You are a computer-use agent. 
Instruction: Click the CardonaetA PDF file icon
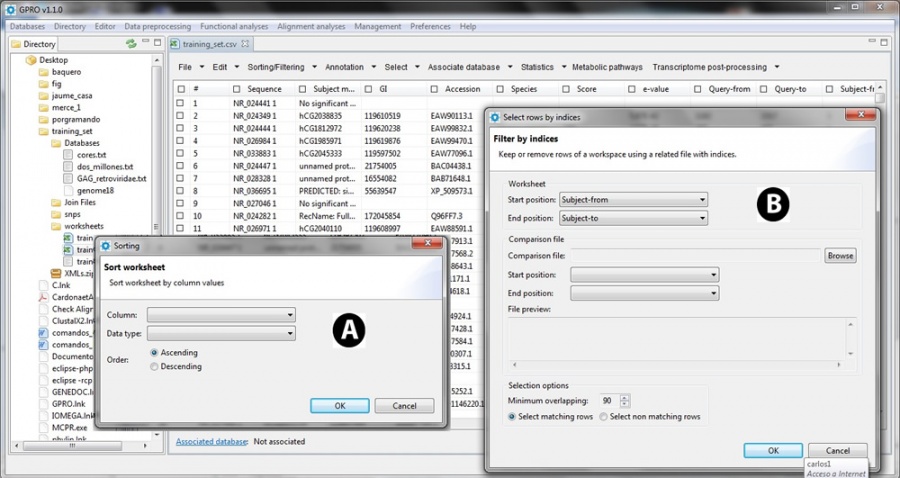(43, 297)
